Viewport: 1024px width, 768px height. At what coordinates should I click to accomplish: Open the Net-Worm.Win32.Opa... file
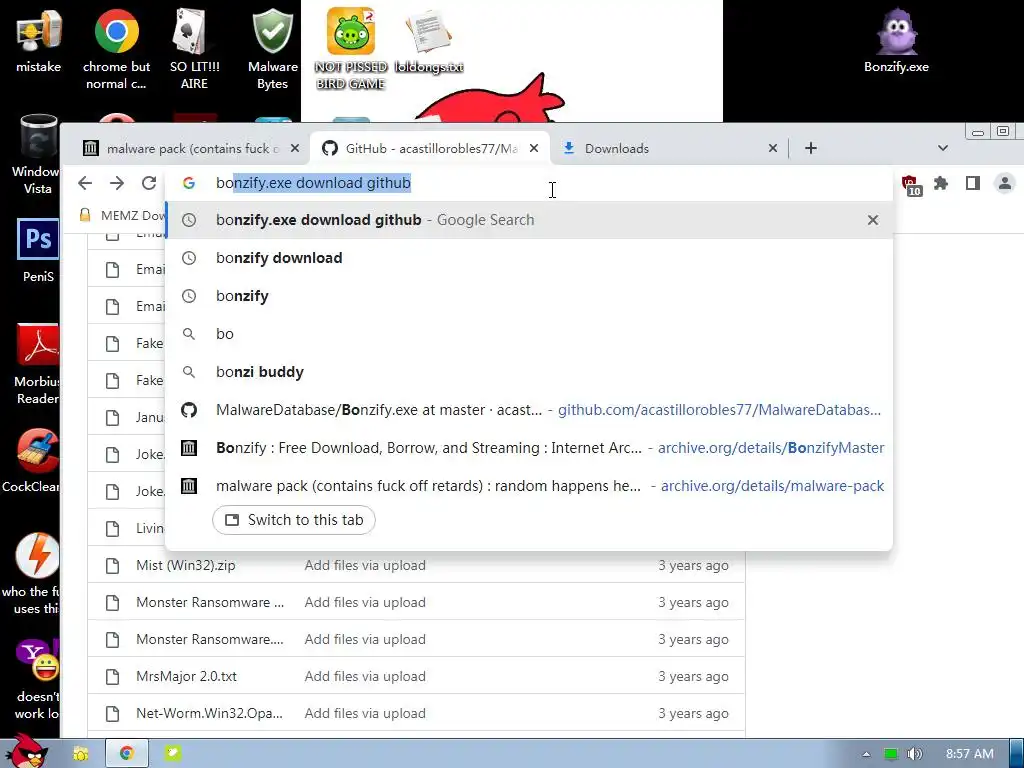pyautogui.click(x=209, y=713)
